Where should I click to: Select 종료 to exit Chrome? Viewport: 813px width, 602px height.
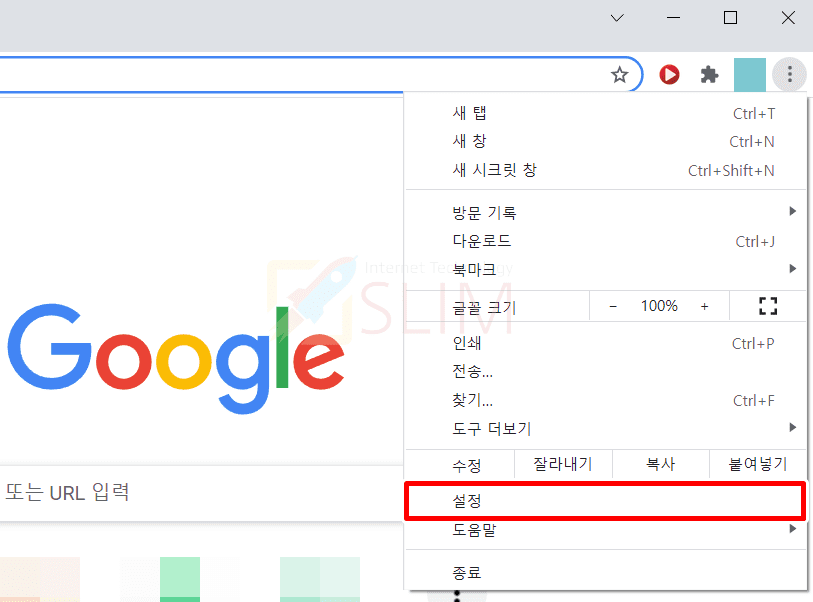pos(606,572)
